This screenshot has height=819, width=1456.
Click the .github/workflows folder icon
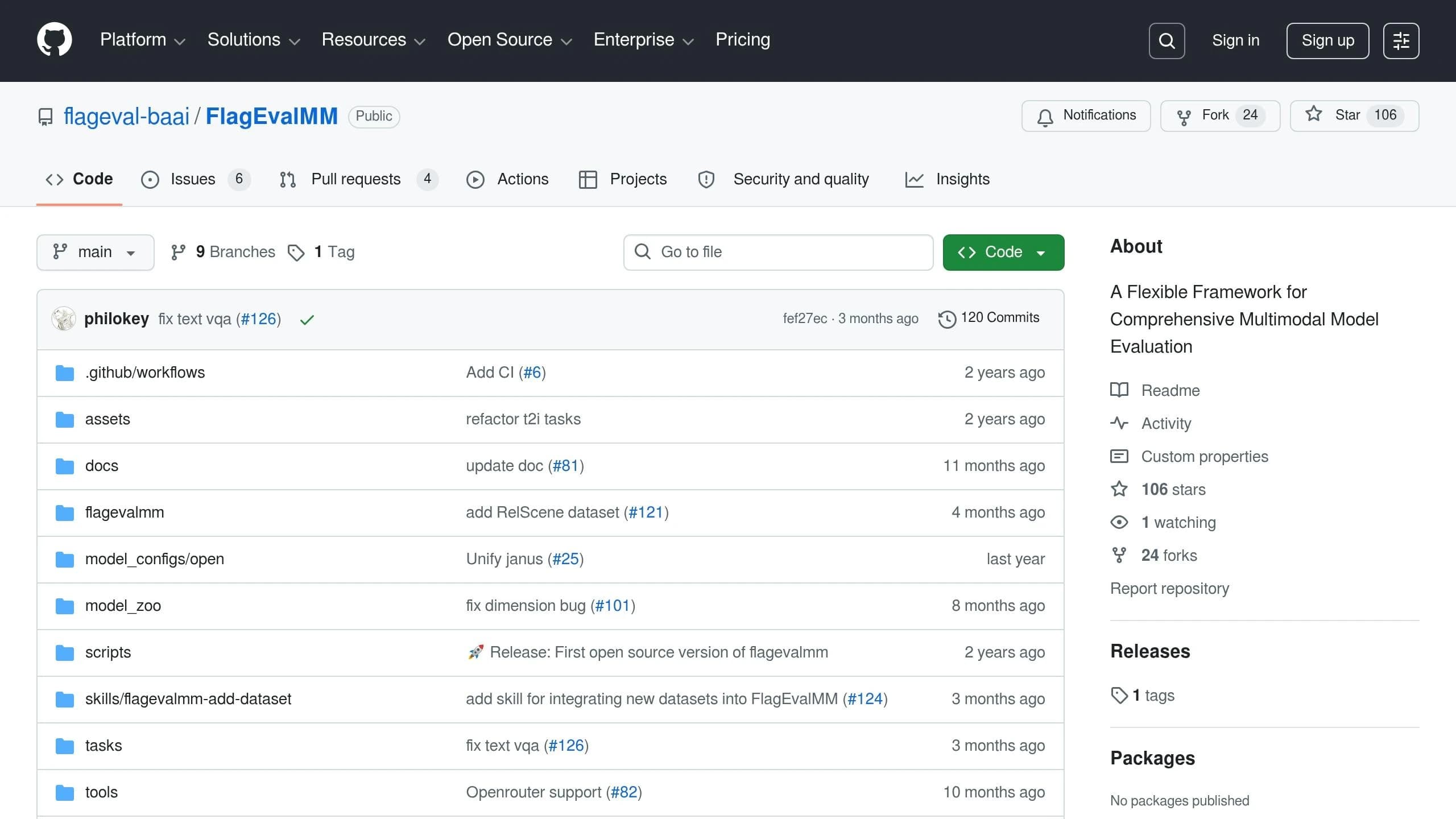pyautogui.click(x=65, y=373)
